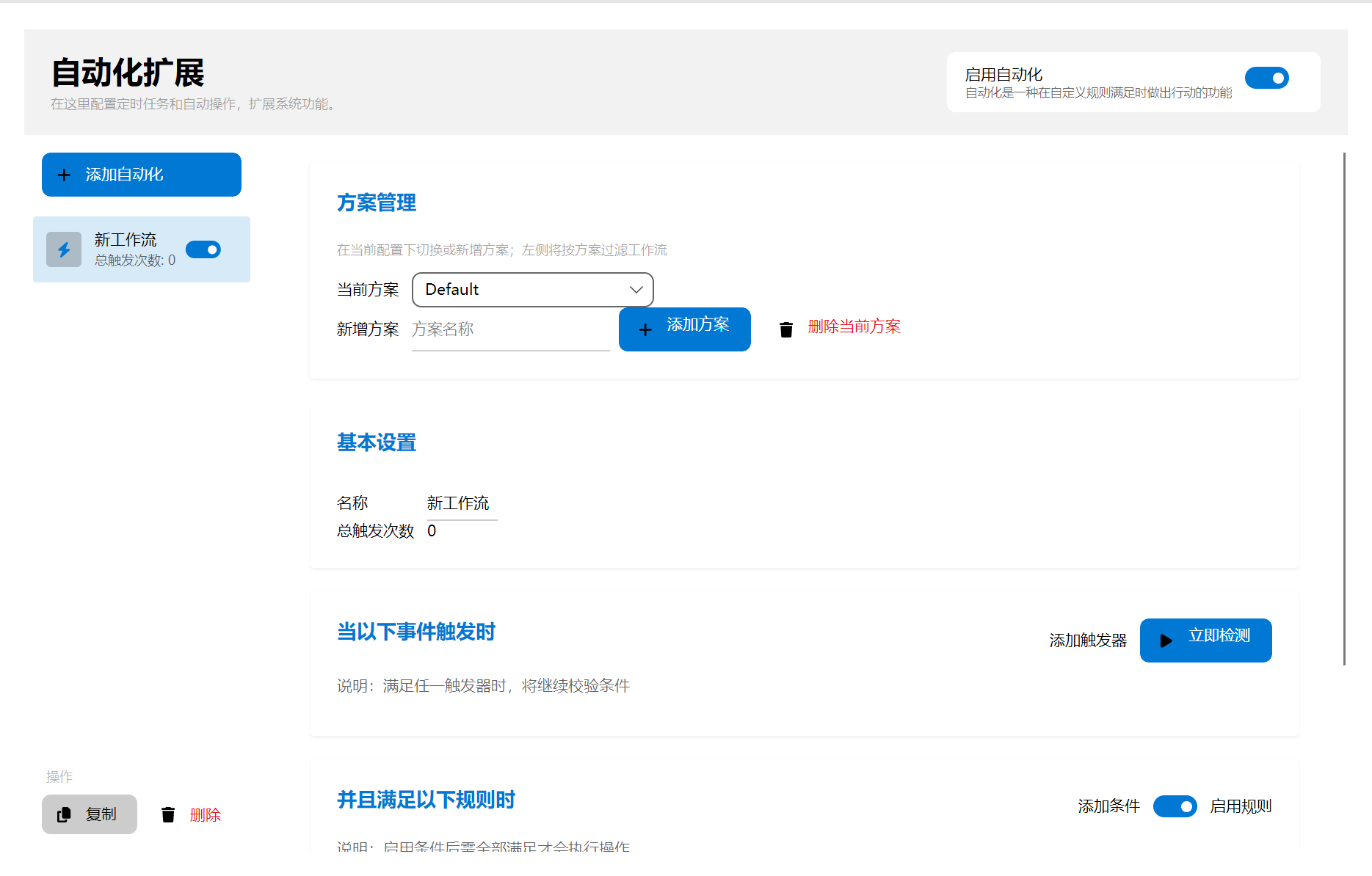Click 添加触发器 to add a trigger
The image size is (1372, 876).
tap(1089, 640)
